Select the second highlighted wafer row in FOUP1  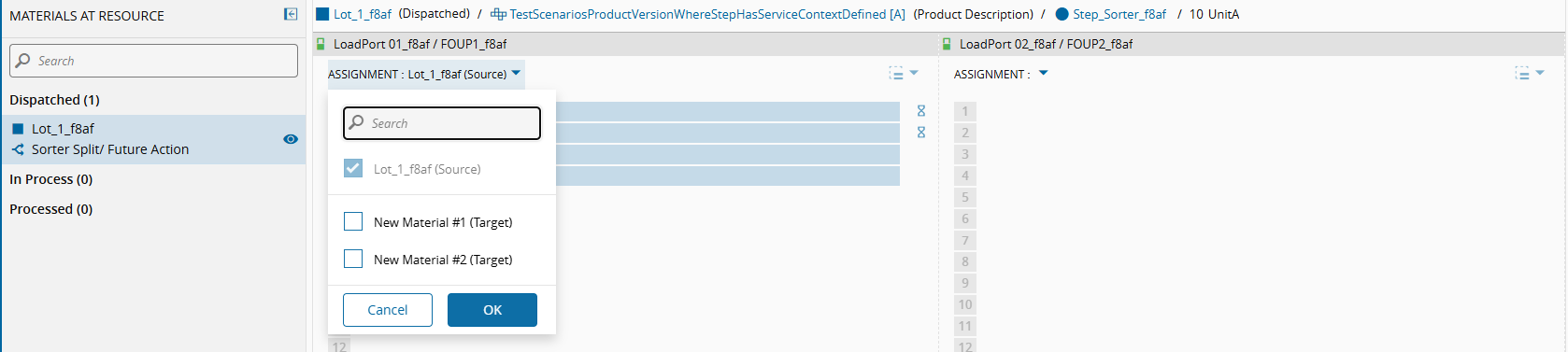click(x=728, y=133)
